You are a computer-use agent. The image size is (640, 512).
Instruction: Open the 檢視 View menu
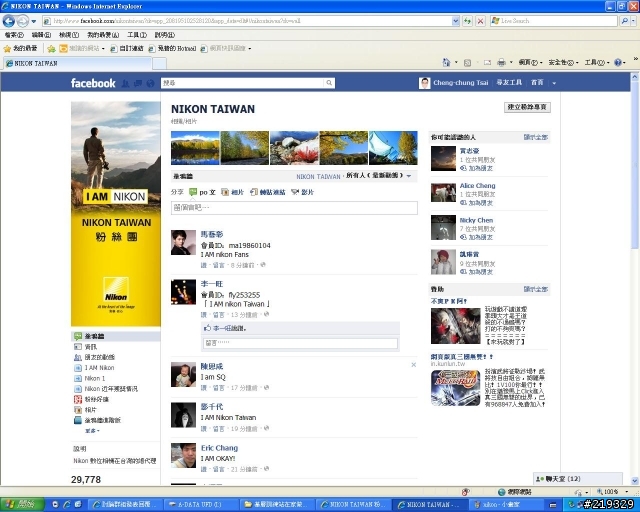[x=69, y=35]
